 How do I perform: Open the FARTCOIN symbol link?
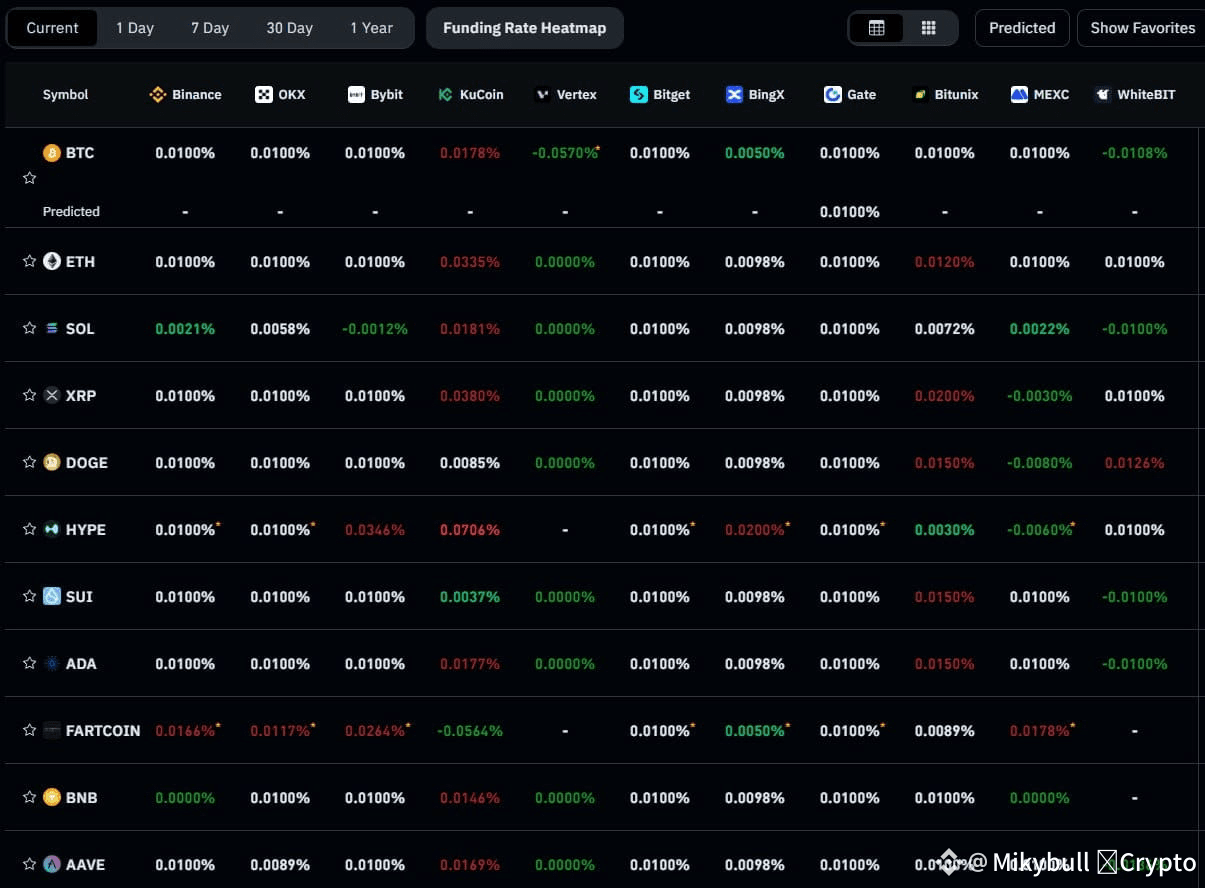pyautogui.click(x=103, y=731)
